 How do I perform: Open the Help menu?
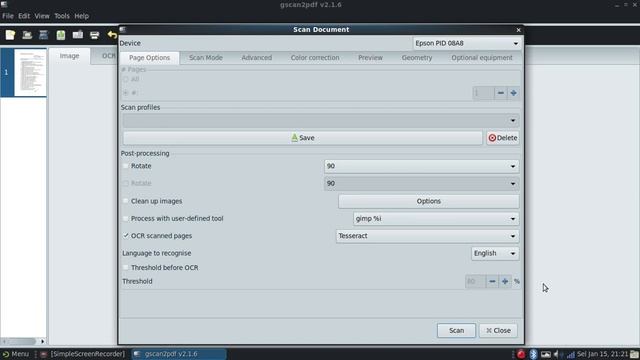[x=81, y=16]
